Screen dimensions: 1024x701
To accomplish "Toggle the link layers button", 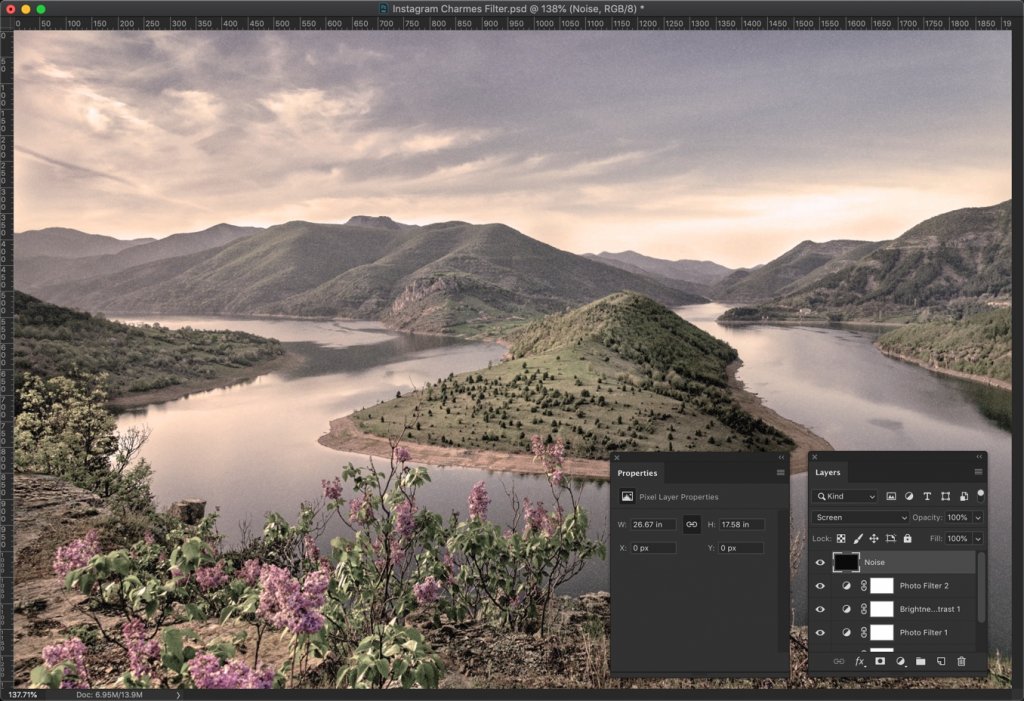I will [x=839, y=661].
